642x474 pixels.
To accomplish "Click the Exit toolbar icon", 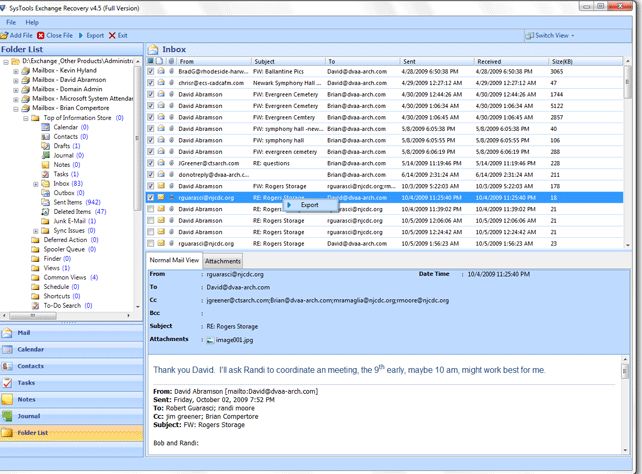I will 112,36.
